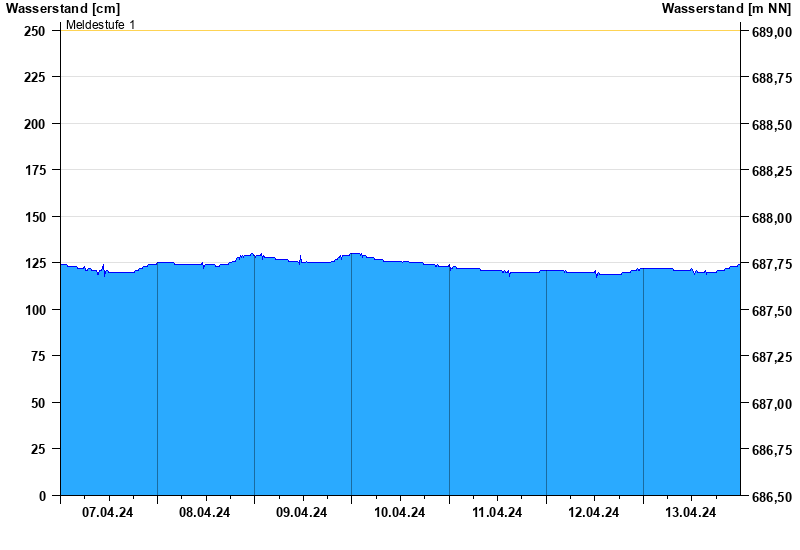Click the 689,00 label on right axis
Image resolution: width=800 pixels, height=550 pixels.
click(771, 32)
